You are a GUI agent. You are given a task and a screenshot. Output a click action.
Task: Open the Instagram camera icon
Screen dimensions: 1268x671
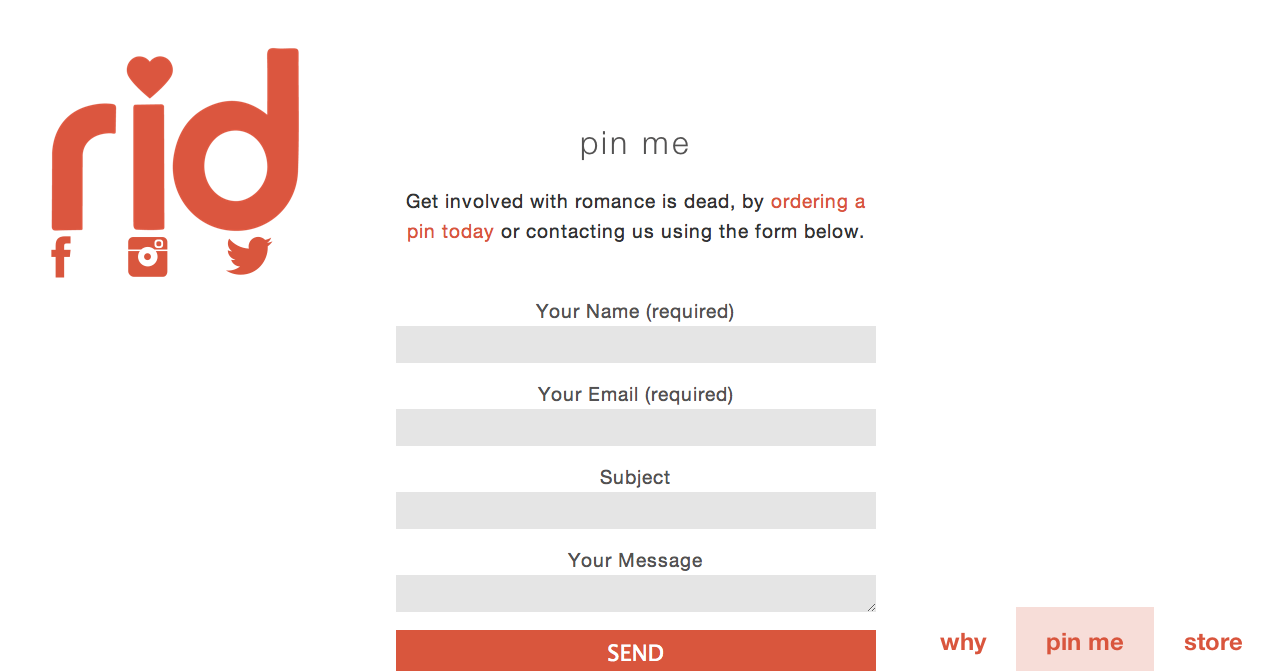[x=148, y=257]
